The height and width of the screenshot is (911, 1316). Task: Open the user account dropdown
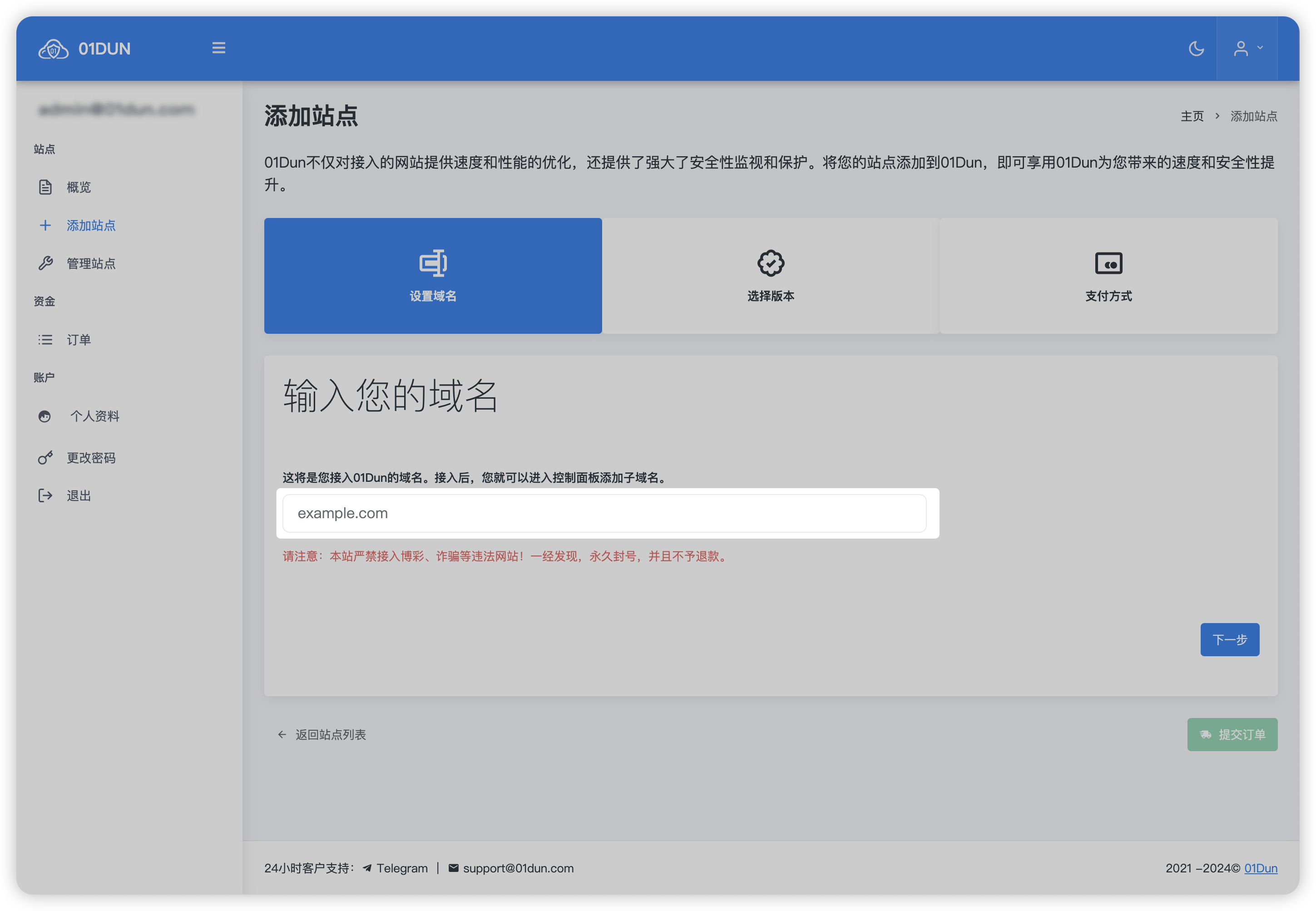coord(1247,49)
